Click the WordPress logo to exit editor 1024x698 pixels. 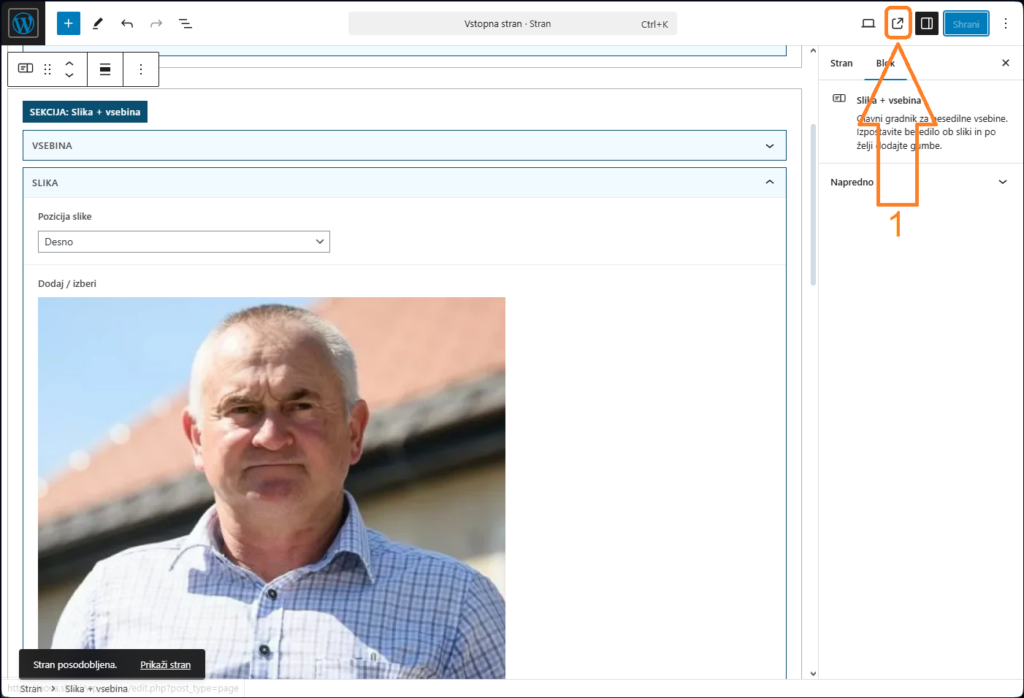click(23, 23)
